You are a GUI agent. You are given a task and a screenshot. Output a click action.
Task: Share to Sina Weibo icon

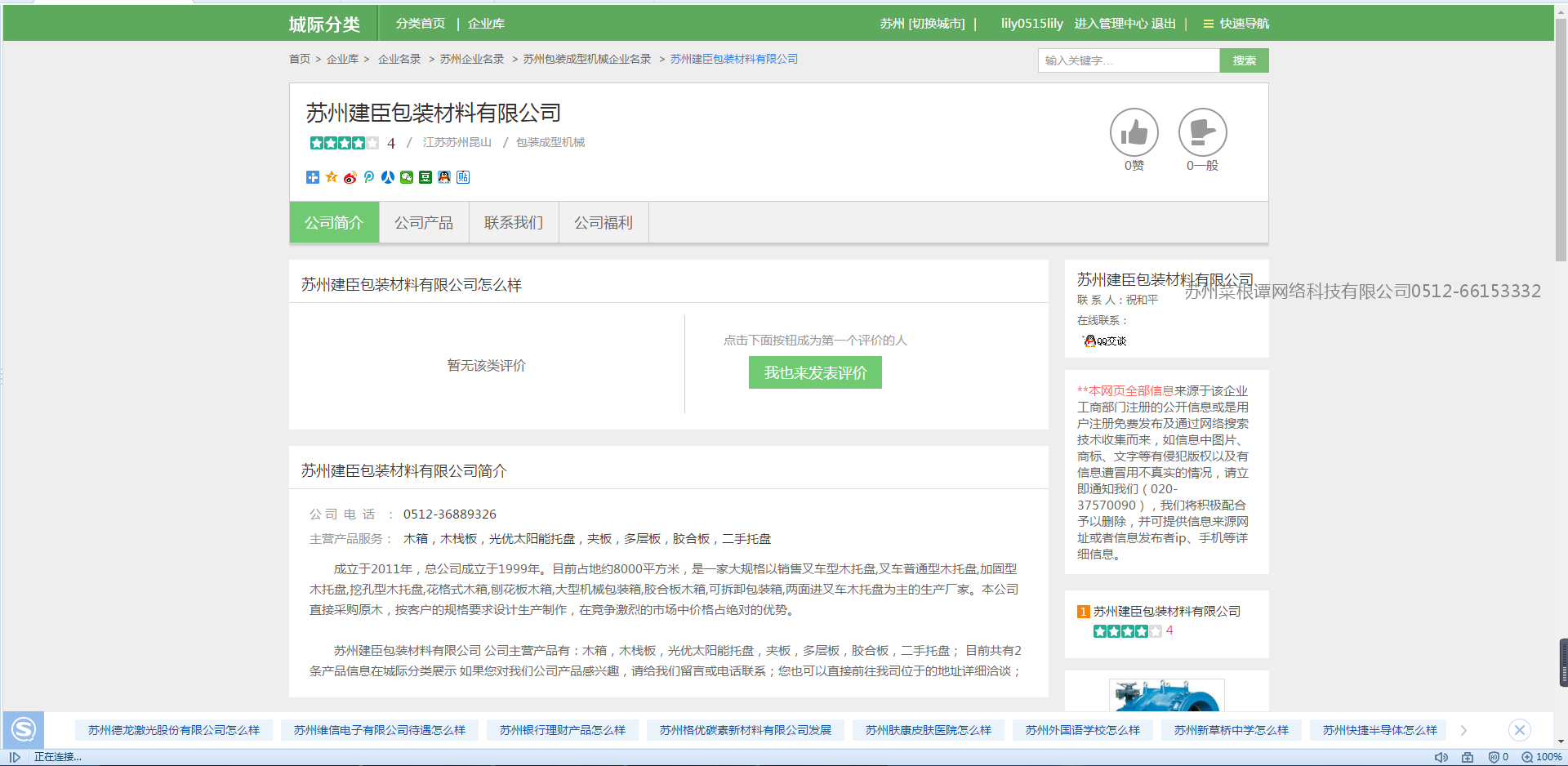350,177
